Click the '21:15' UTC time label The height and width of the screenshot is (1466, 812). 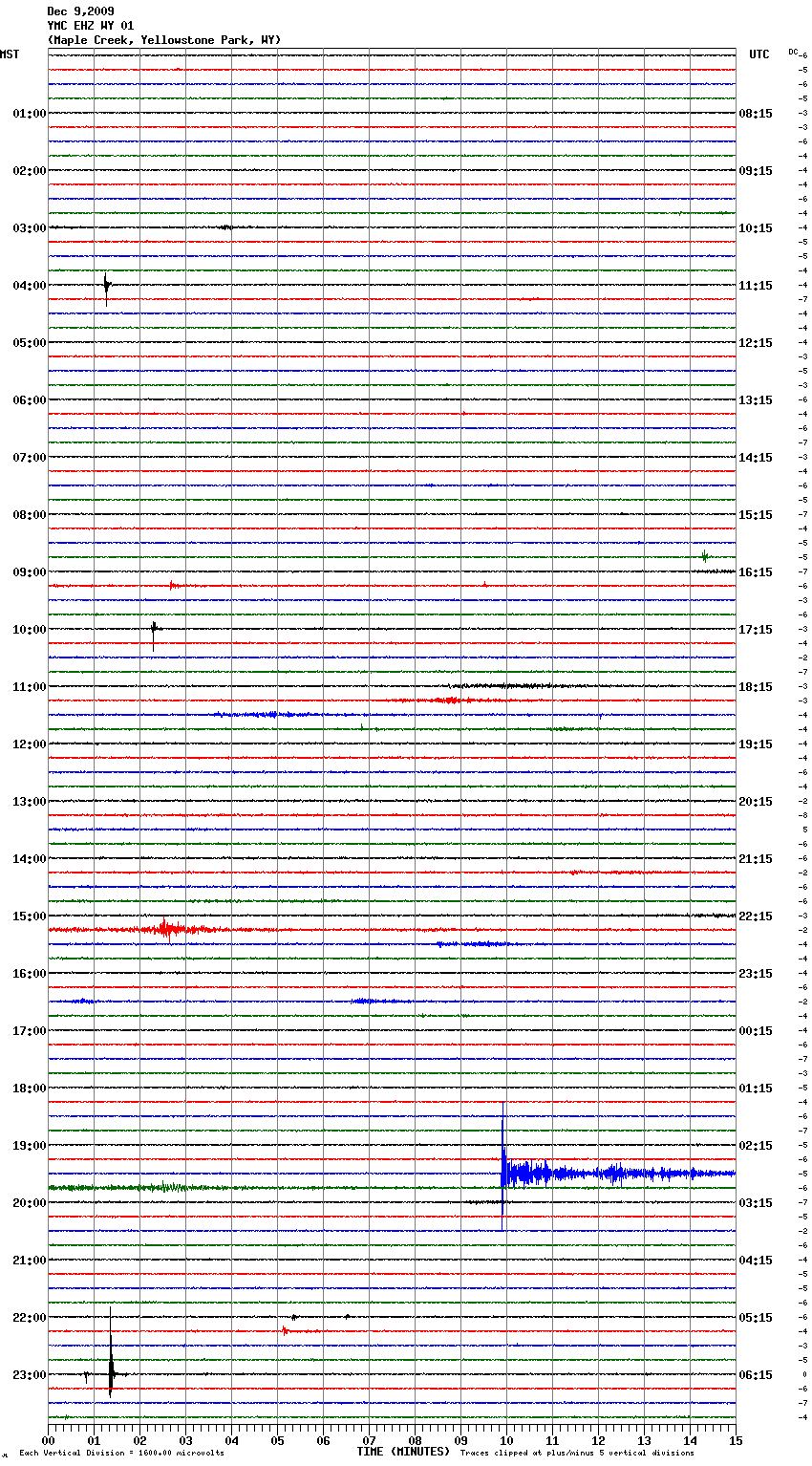[756, 859]
